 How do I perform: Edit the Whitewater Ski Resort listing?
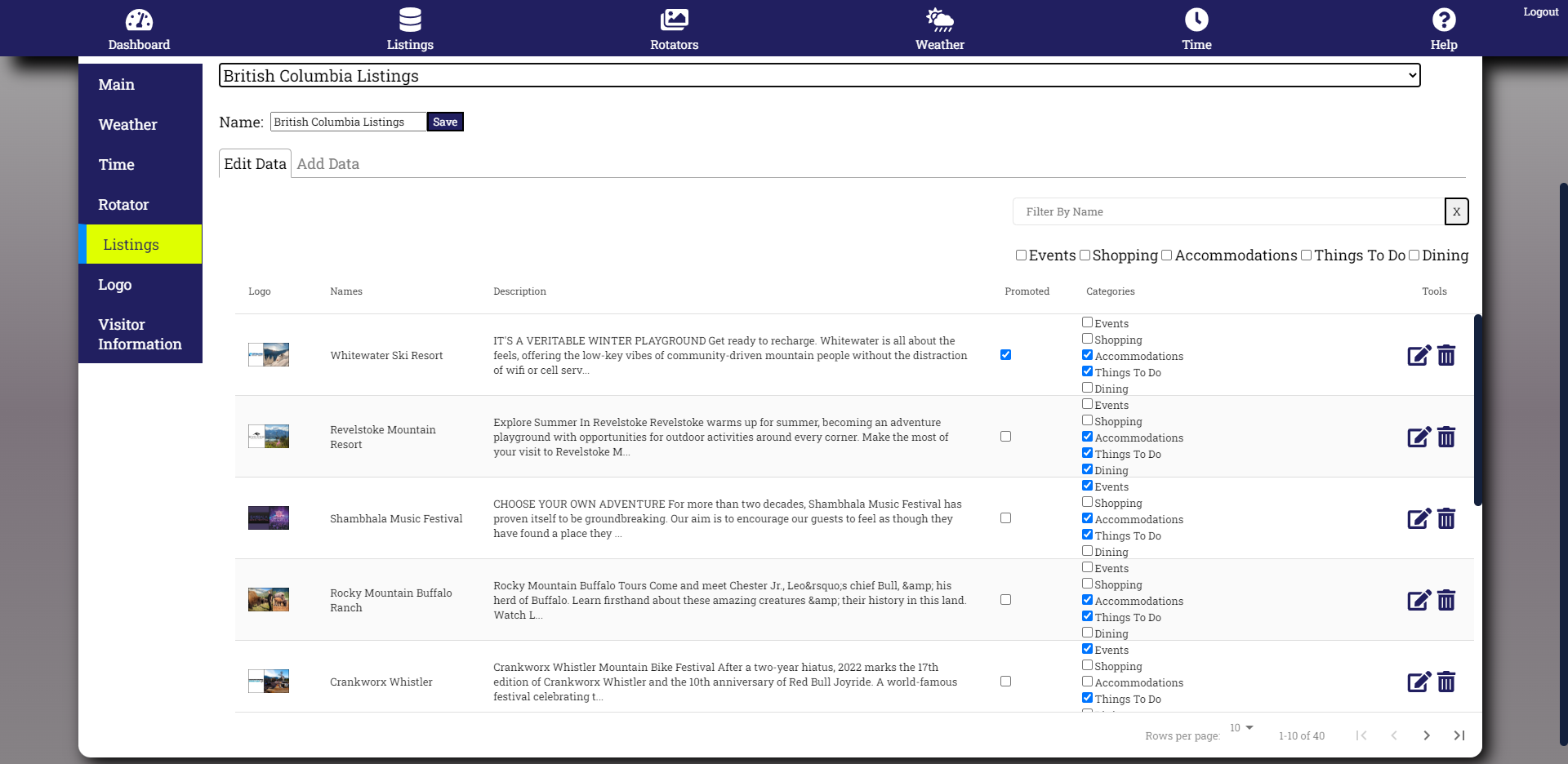pos(1419,355)
